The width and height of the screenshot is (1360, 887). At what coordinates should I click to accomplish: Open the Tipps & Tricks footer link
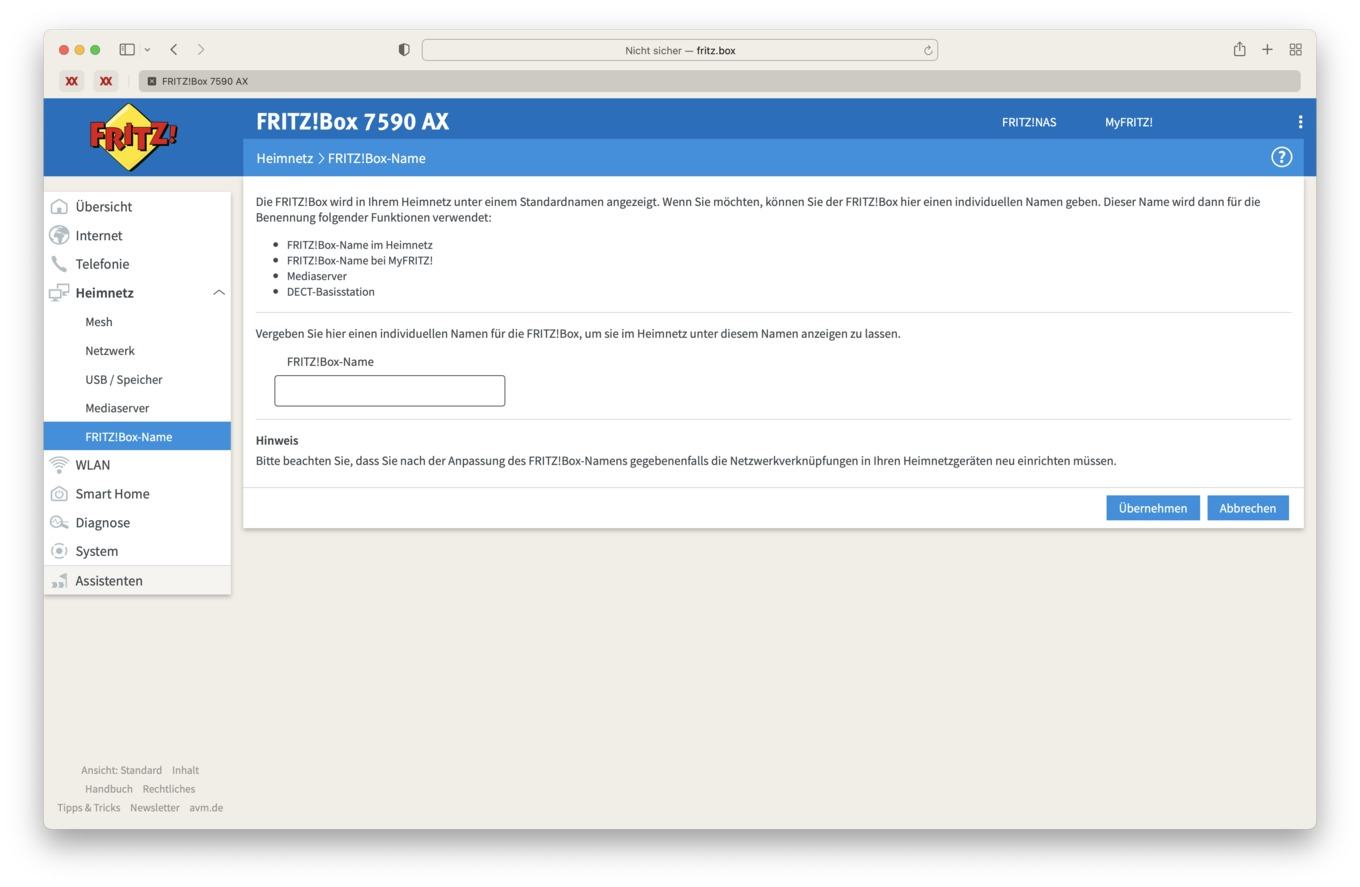tap(88, 808)
